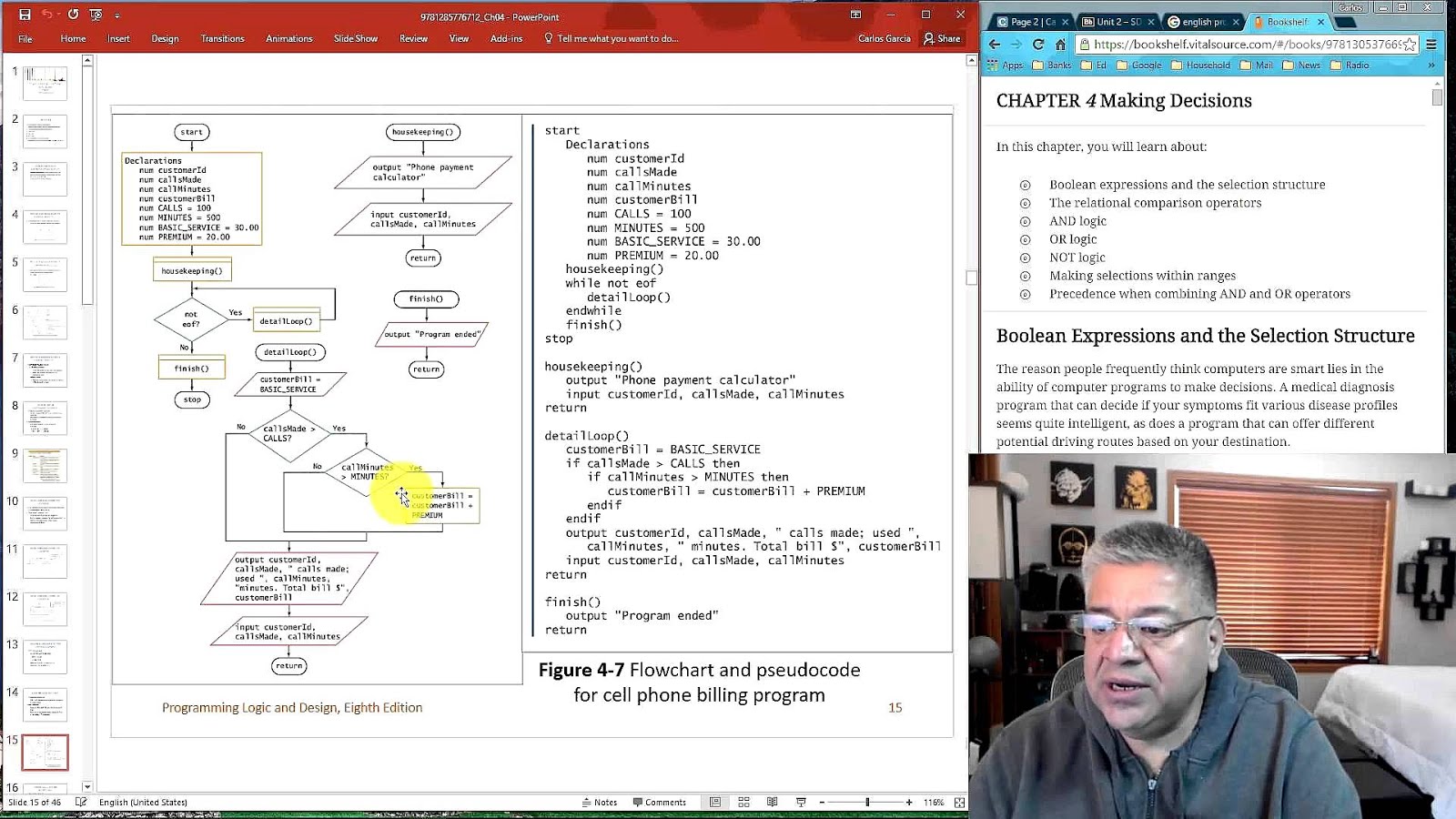Switch to Slide Sorter view in status bar
This screenshot has height=819, width=1456.
point(743,802)
